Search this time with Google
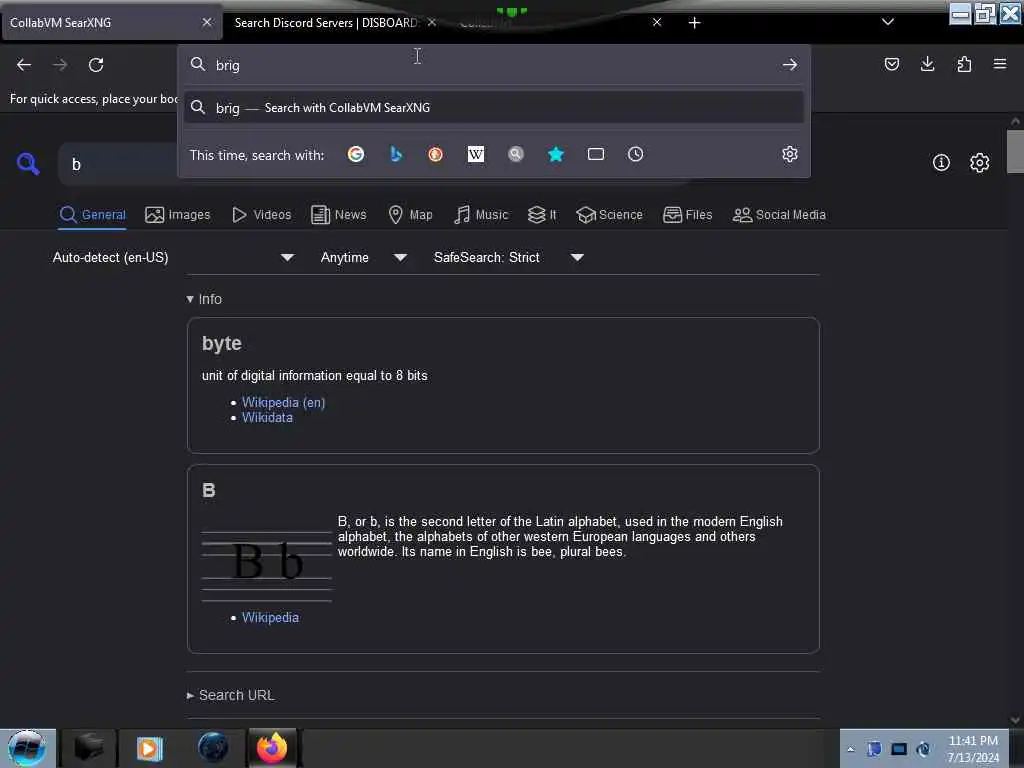Image resolution: width=1024 pixels, height=768 pixels. click(x=356, y=154)
